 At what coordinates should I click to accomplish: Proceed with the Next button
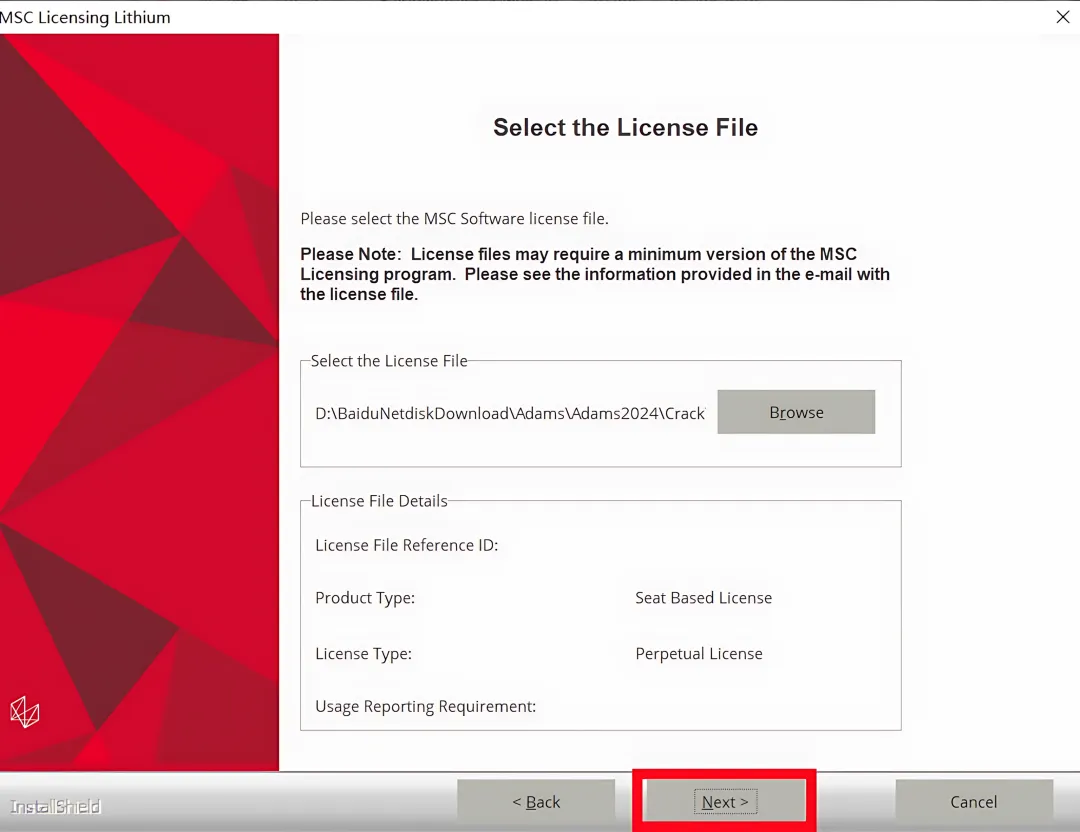click(x=725, y=801)
